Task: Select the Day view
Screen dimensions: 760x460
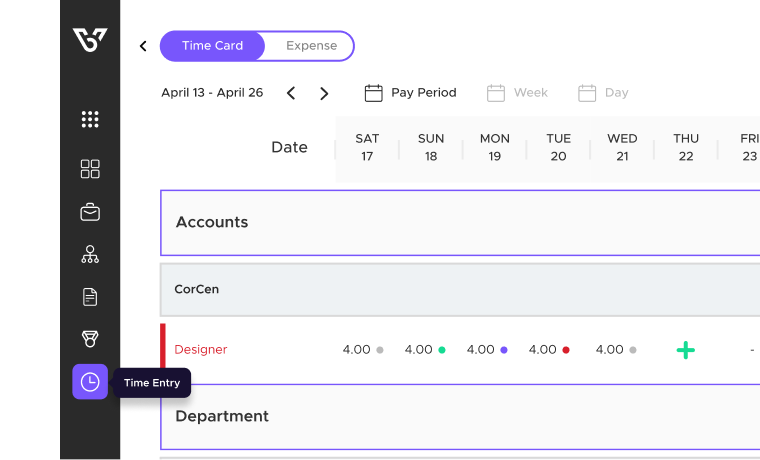Action: [604, 93]
